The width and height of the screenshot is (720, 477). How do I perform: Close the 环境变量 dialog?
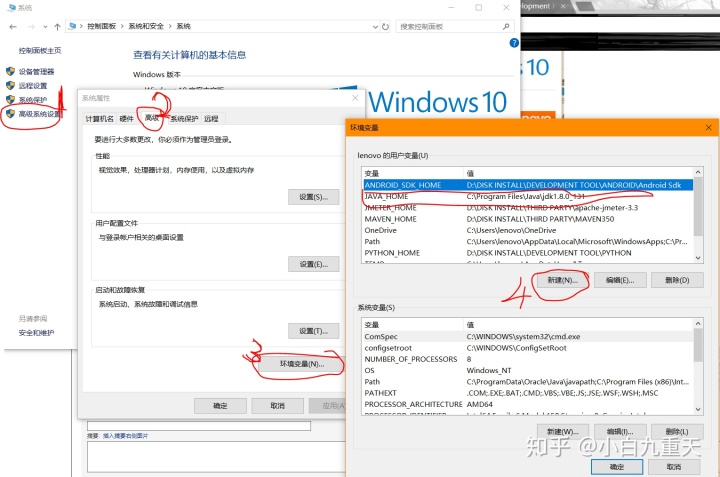point(709,128)
